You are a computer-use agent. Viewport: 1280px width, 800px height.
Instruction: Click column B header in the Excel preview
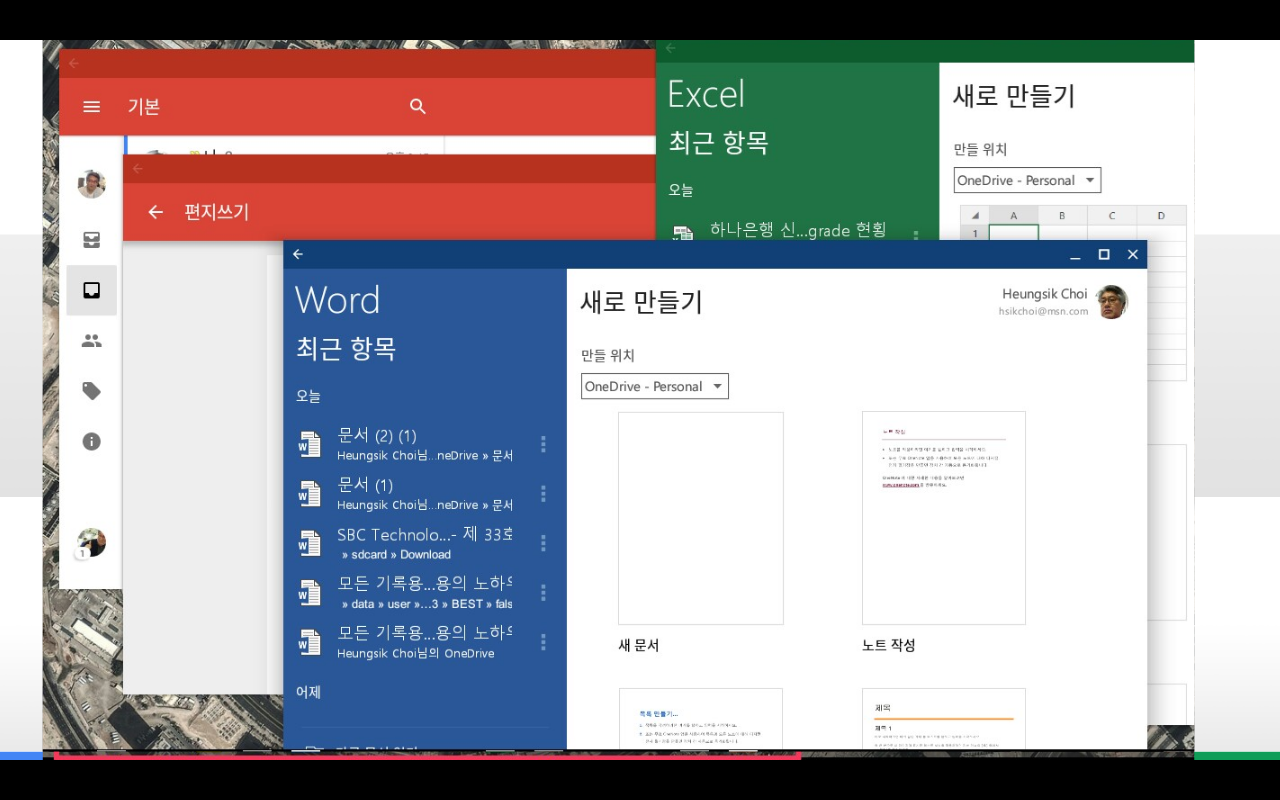tap(1062, 215)
